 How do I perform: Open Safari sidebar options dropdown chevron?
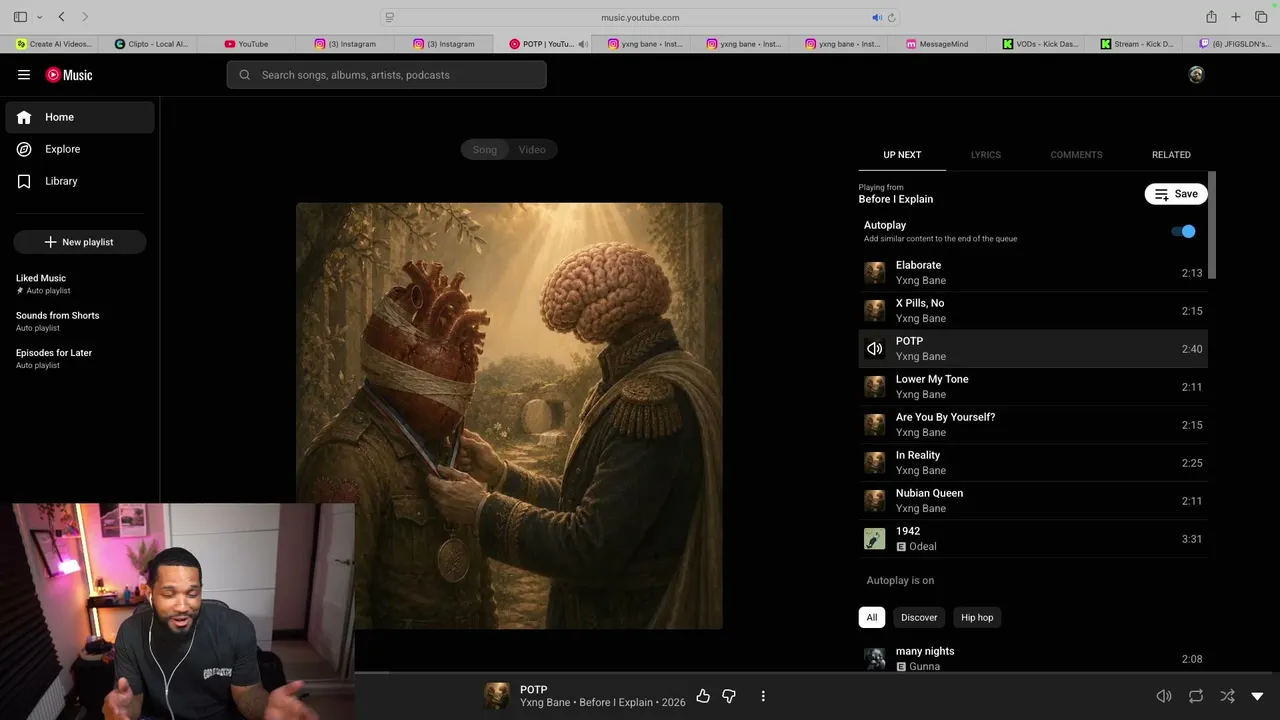pos(40,17)
